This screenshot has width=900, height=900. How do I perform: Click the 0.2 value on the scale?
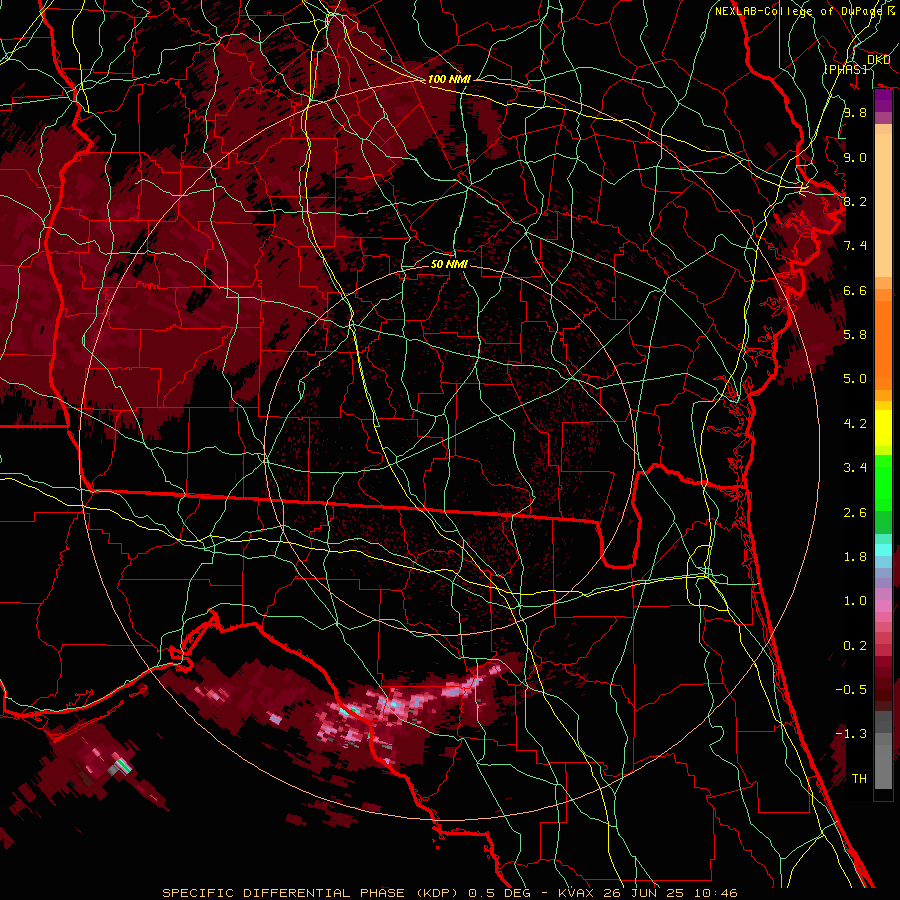(x=855, y=646)
